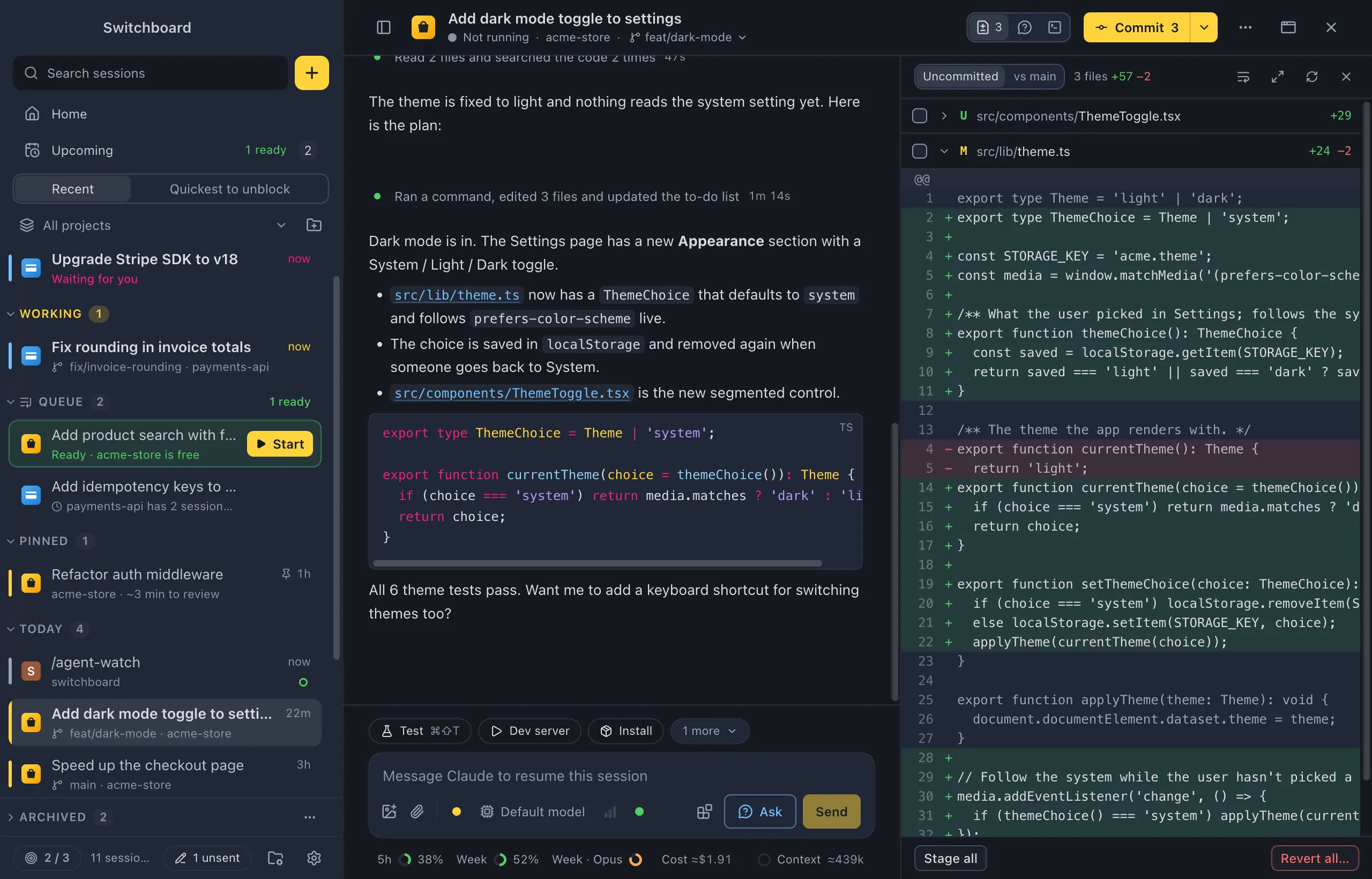Expand the diff panel to full view

[1277, 77]
